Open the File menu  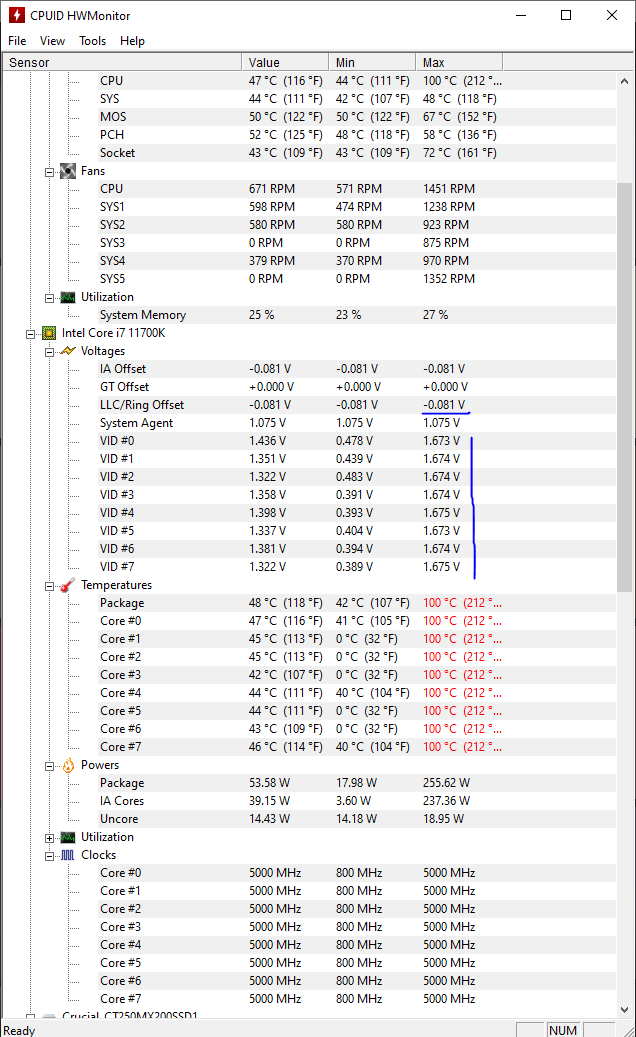click(x=17, y=41)
